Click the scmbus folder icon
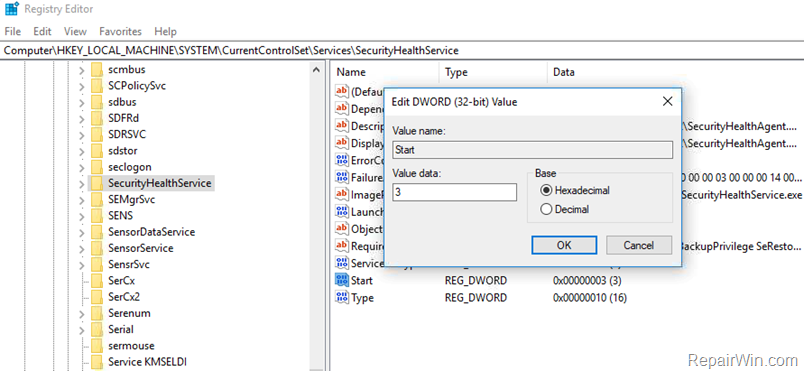The height and width of the screenshot is (371, 804). pyautogui.click(x=97, y=70)
